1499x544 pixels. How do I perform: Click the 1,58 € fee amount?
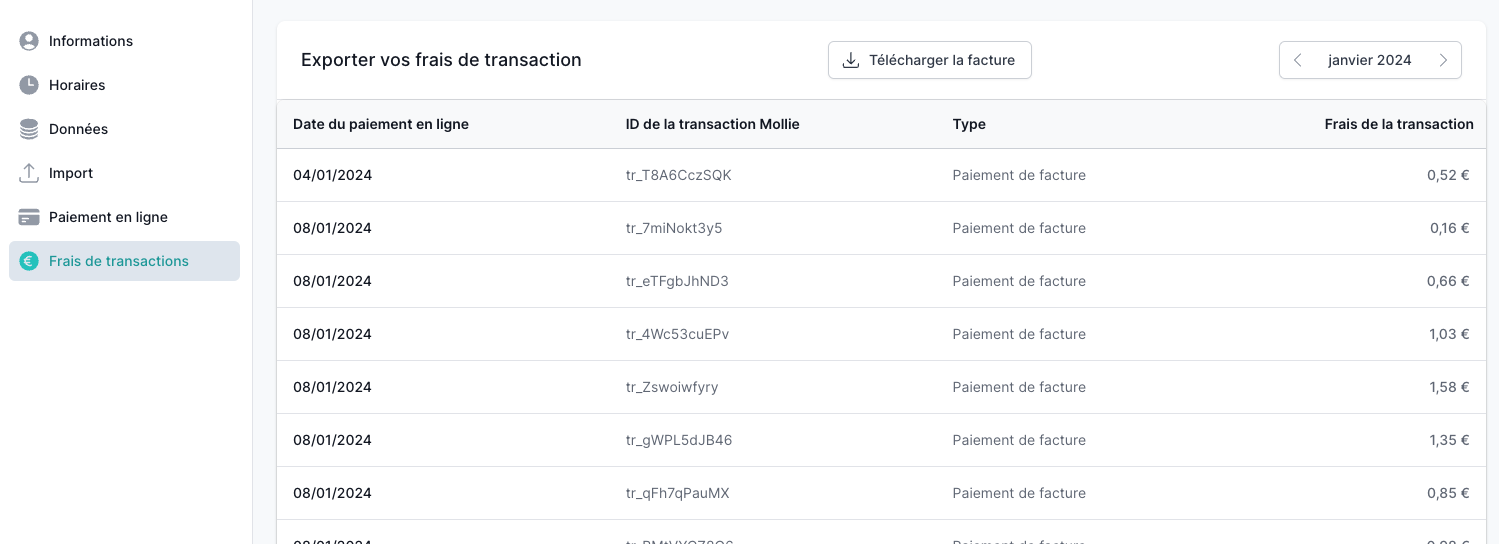point(1448,387)
